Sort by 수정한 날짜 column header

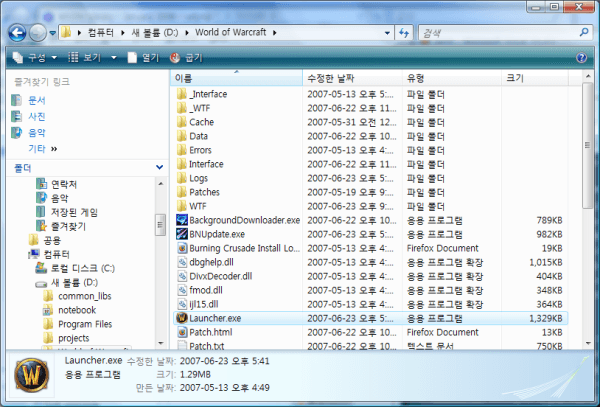pos(333,78)
